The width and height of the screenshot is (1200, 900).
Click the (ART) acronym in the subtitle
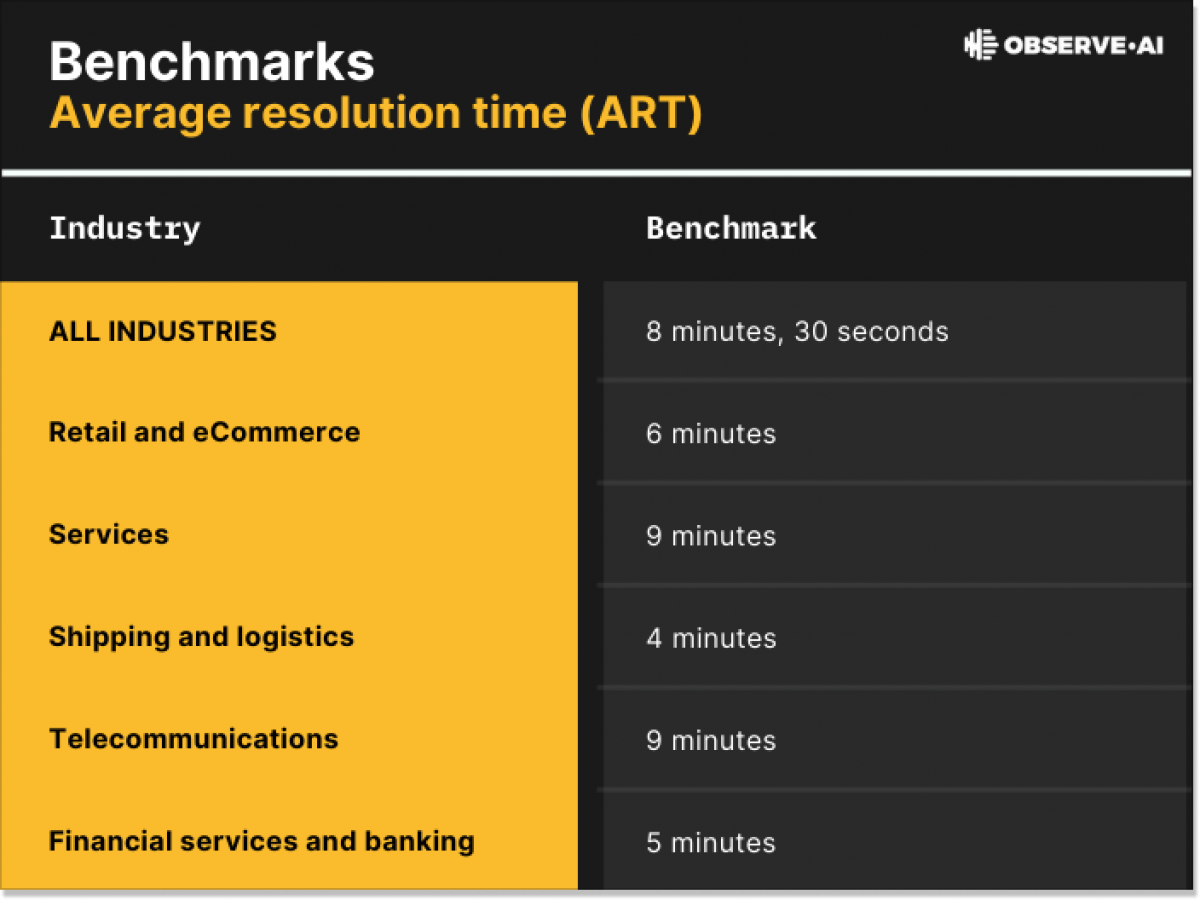[x=640, y=113]
